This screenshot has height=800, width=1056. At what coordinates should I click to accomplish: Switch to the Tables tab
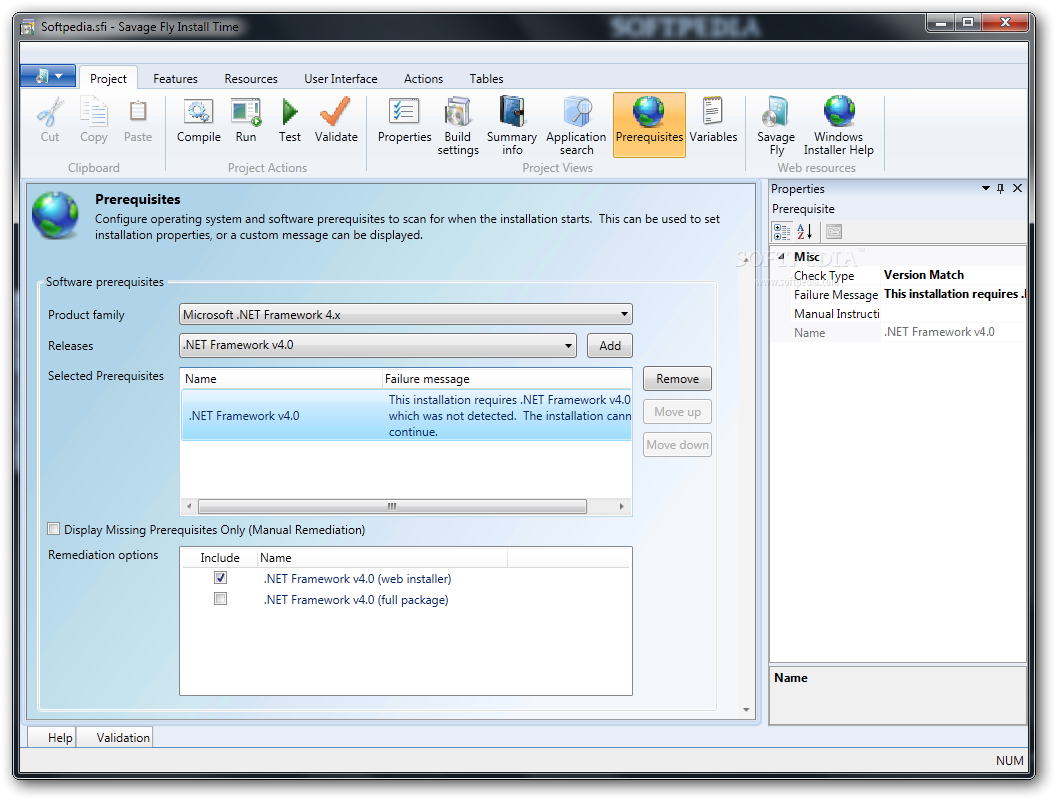pos(486,79)
